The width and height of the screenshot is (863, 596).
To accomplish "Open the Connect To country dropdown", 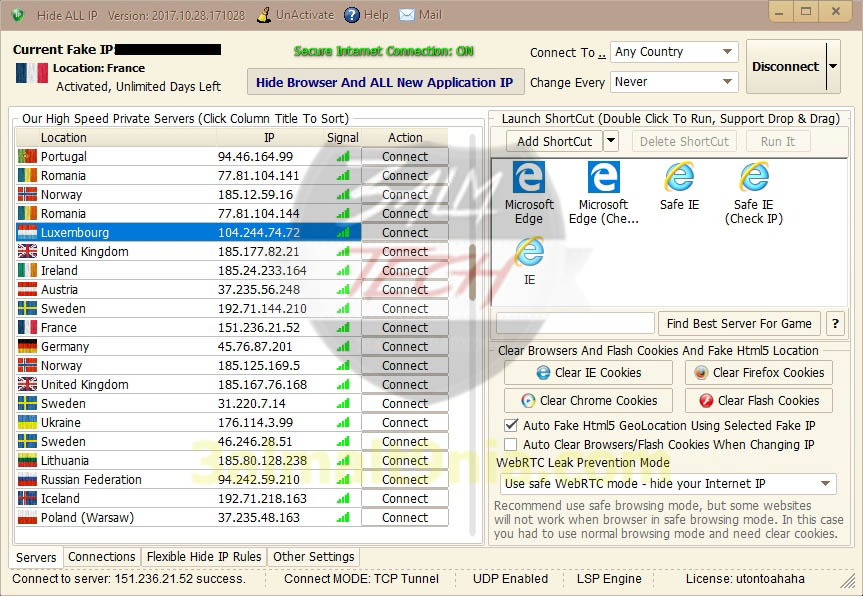I will 674,52.
